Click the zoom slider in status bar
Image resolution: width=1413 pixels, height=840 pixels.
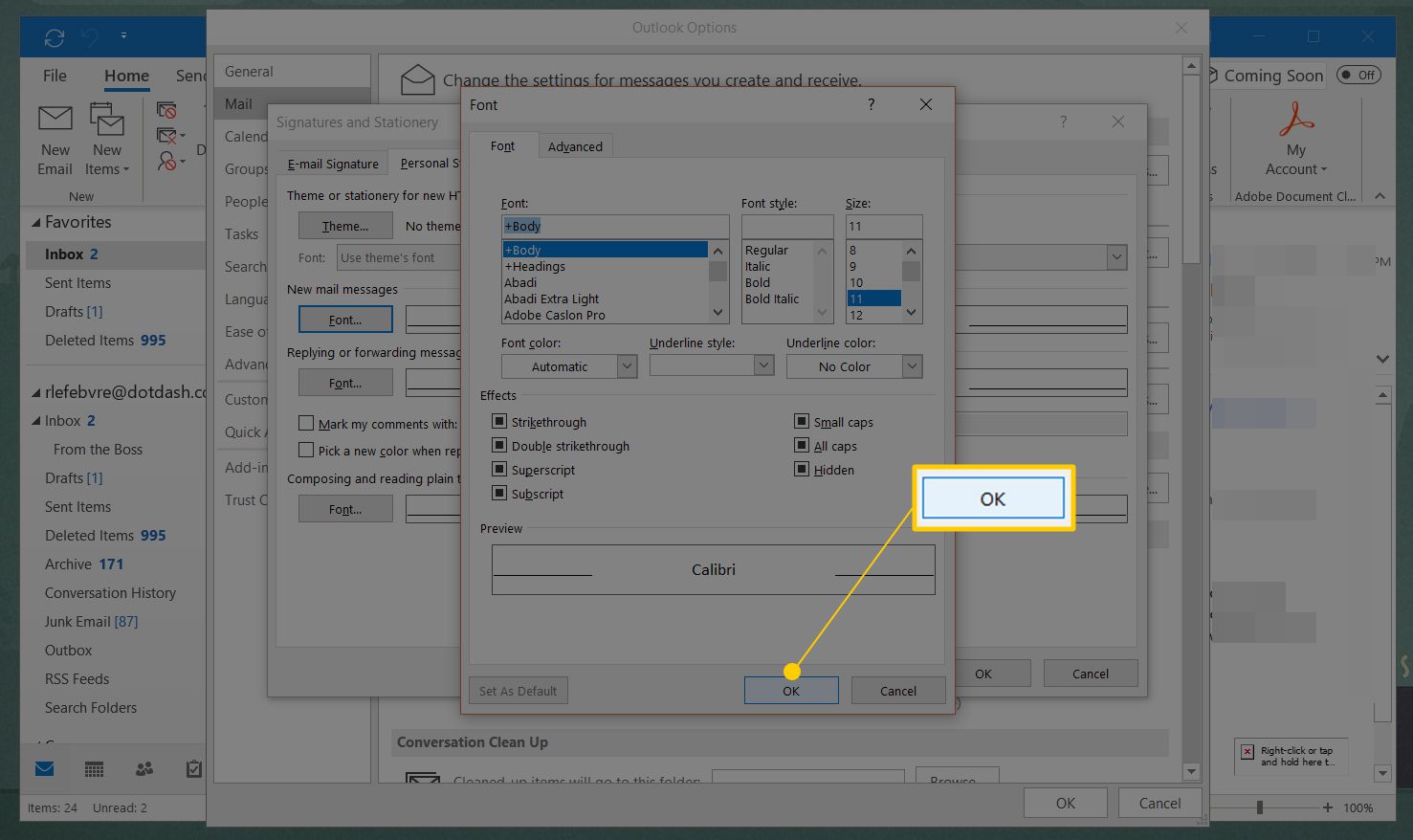(1259, 807)
